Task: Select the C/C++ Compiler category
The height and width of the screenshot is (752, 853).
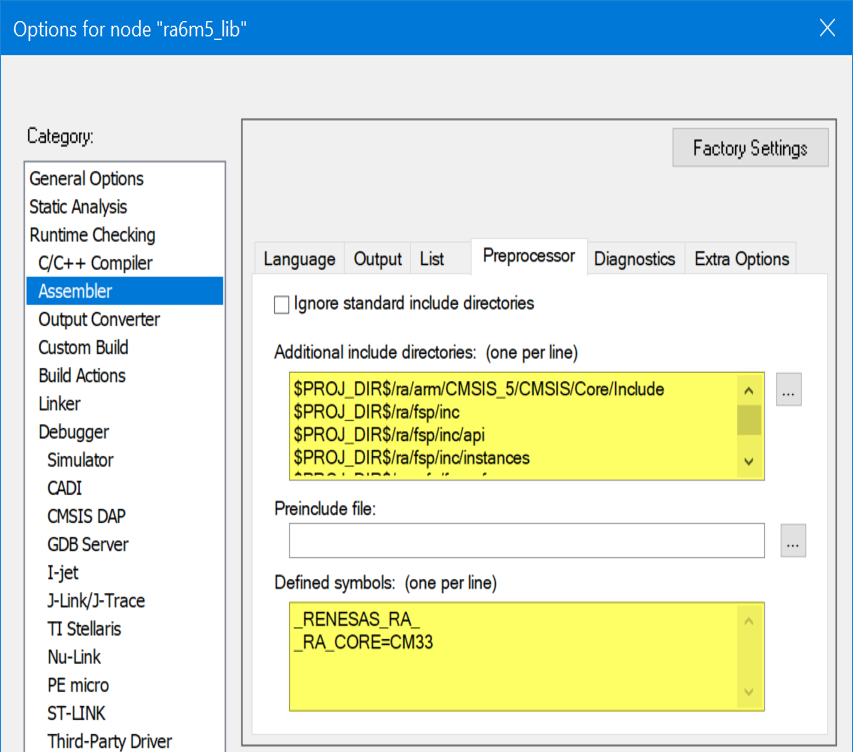Action: tap(95, 263)
